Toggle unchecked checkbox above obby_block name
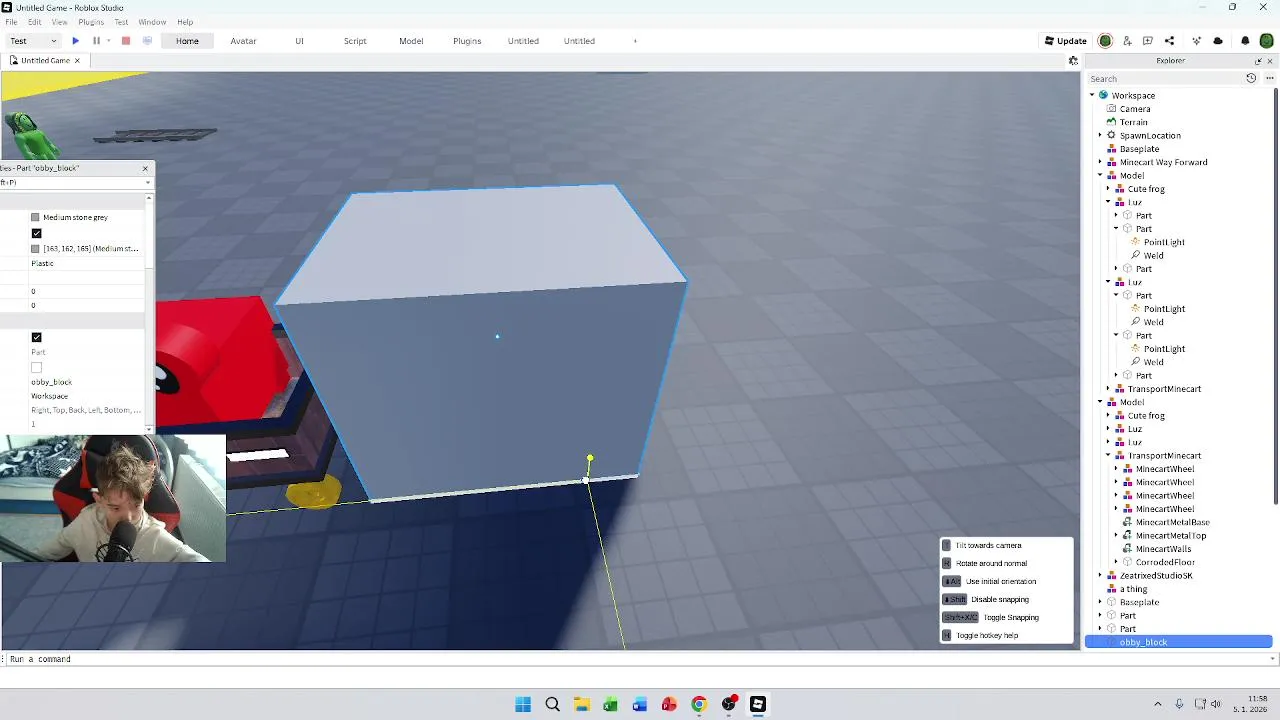The image size is (1280, 720). [37, 367]
